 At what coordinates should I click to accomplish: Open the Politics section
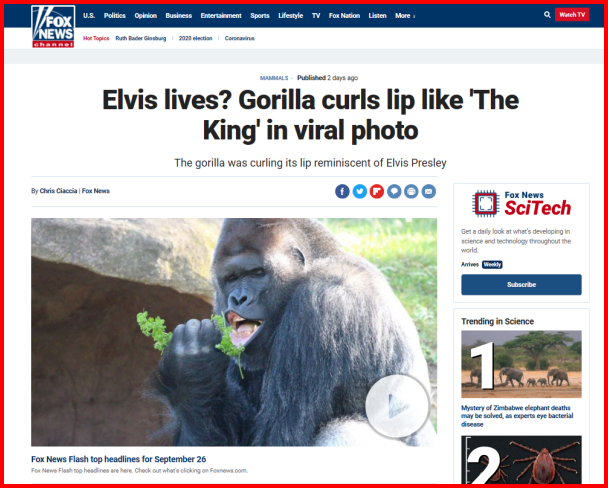coord(115,16)
